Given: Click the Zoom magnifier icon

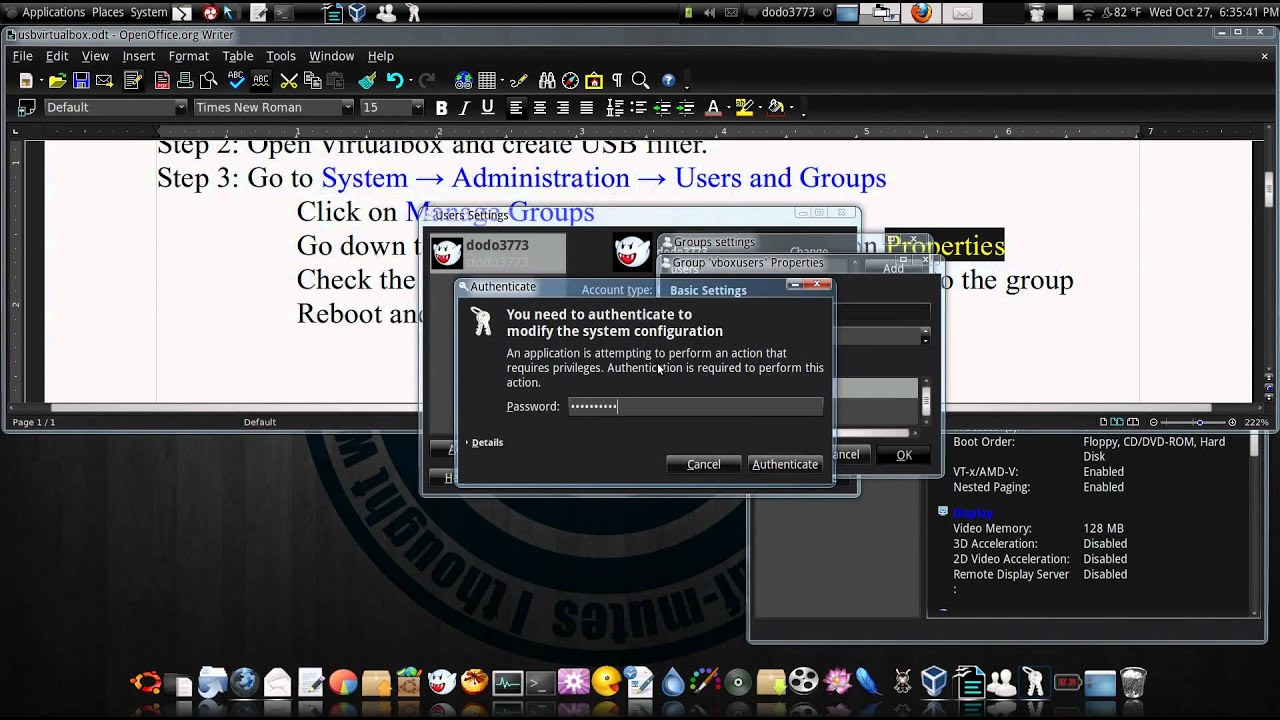Looking at the screenshot, I should [640, 80].
